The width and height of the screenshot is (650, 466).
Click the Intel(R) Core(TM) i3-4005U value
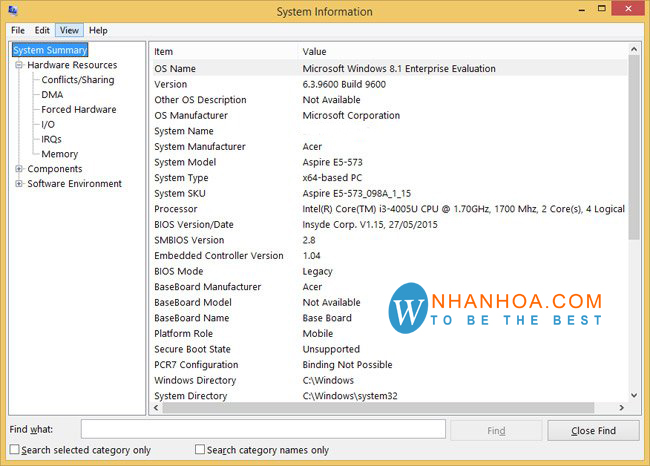[463, 209]
